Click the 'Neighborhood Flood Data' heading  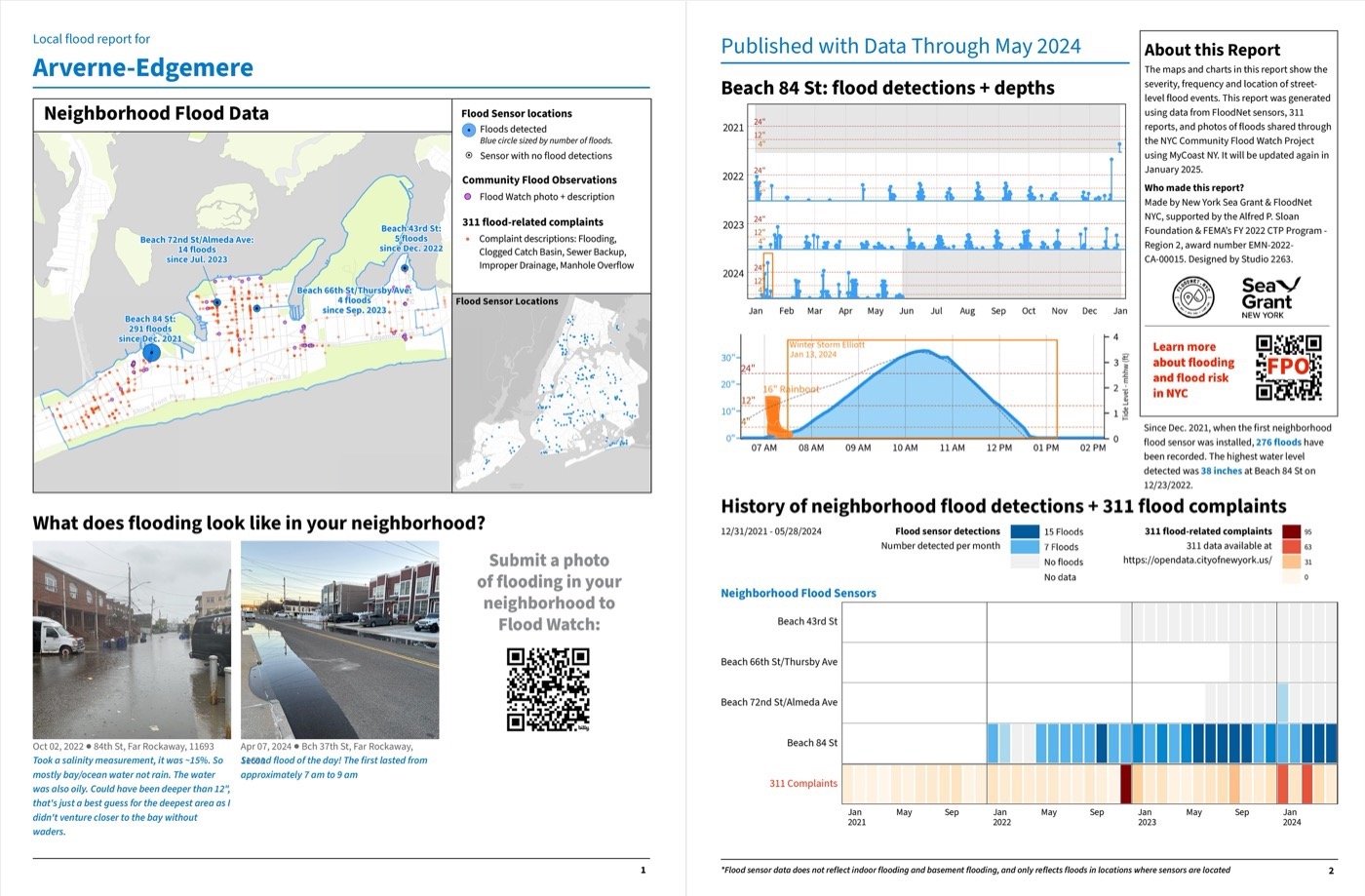coord(156,113)
